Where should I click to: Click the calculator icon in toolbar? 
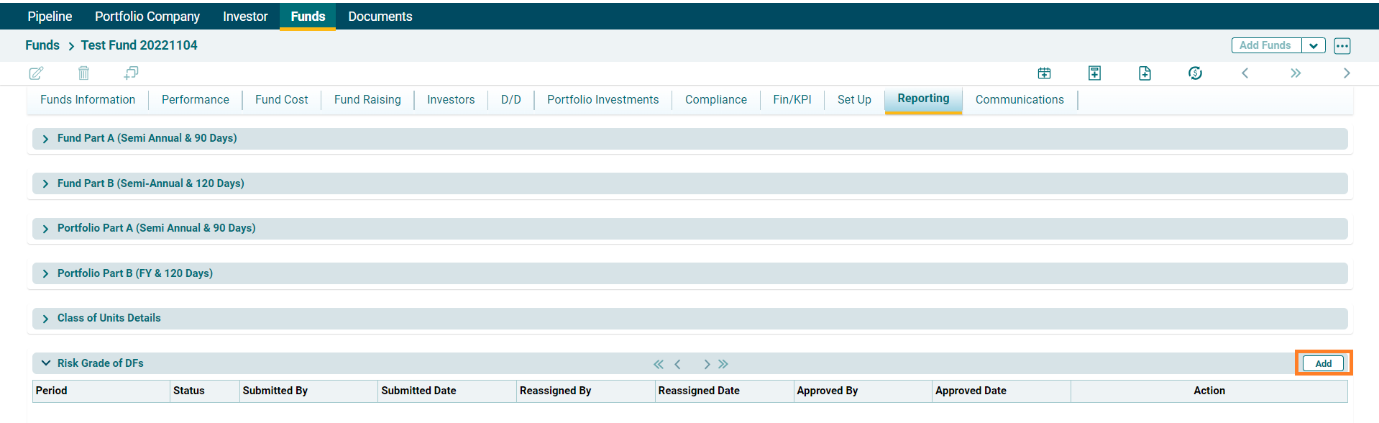pyautogui.click(x=1095, y=73)
